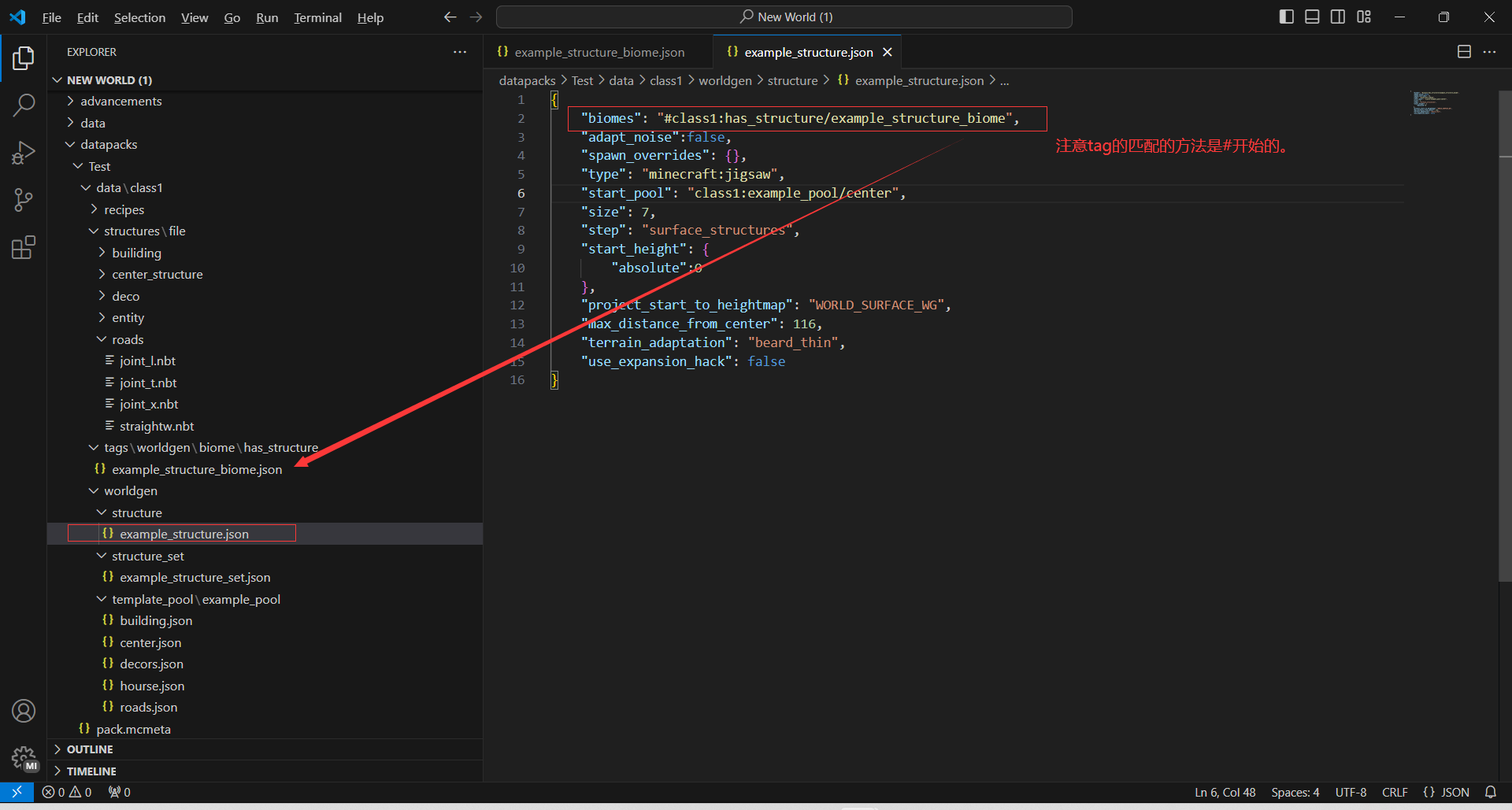Collapse the NEW WORLD (1) section

[265, 80]
